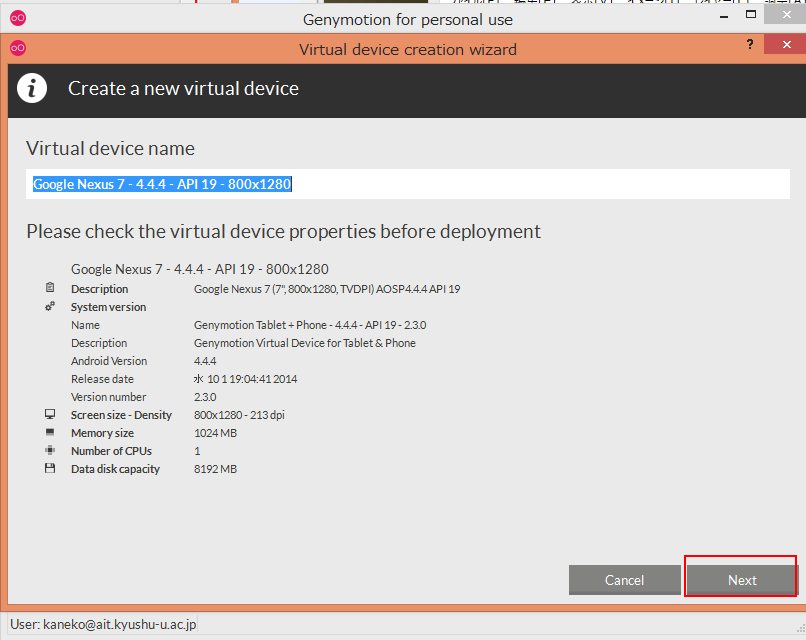Image resolution: width=806 pixels, height=640 pixels.
Task: Click the Android Version value '4.4.4'
Action: pyautogui.click(x=205, y=361)
